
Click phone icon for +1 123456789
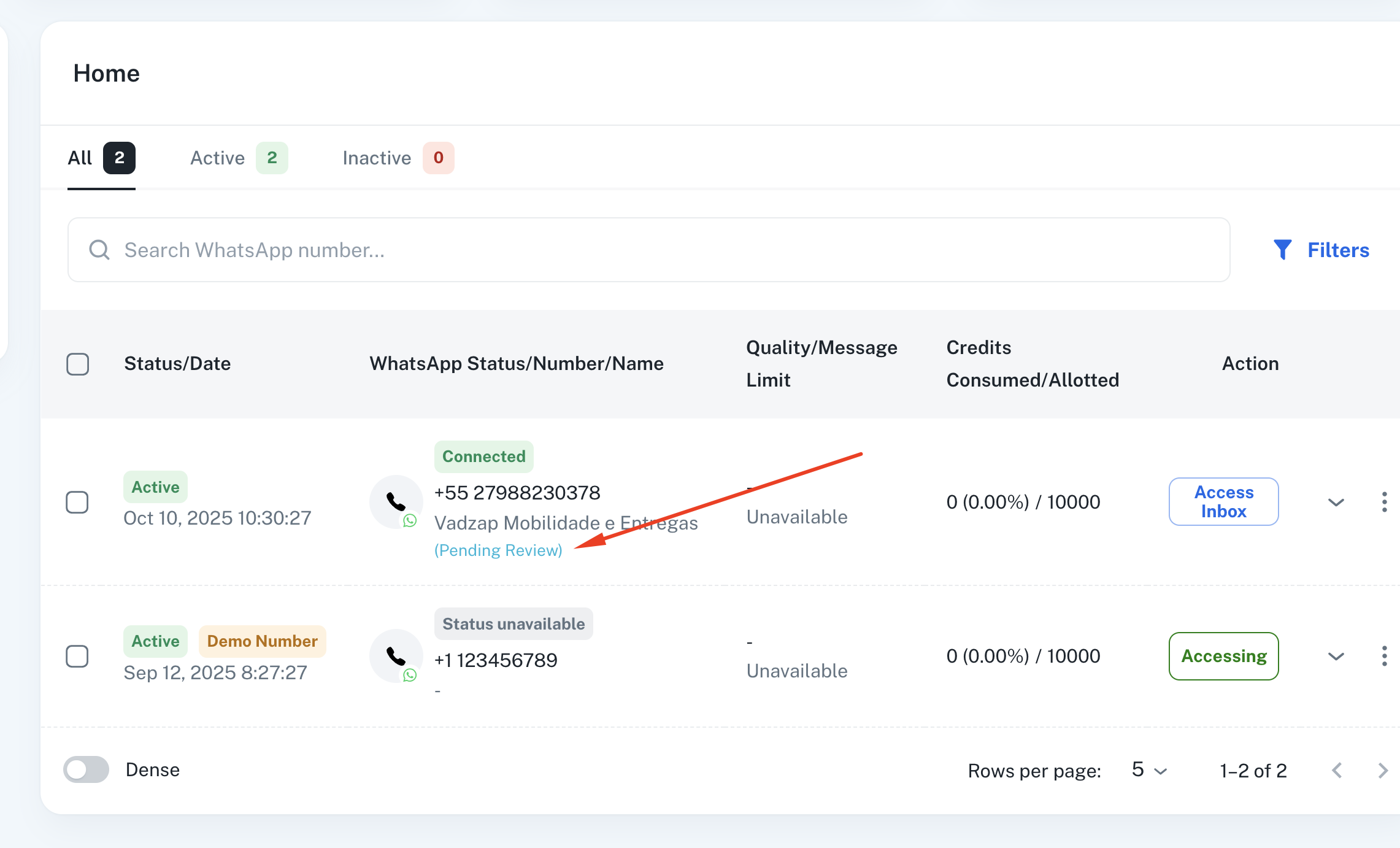click(396, 656)
